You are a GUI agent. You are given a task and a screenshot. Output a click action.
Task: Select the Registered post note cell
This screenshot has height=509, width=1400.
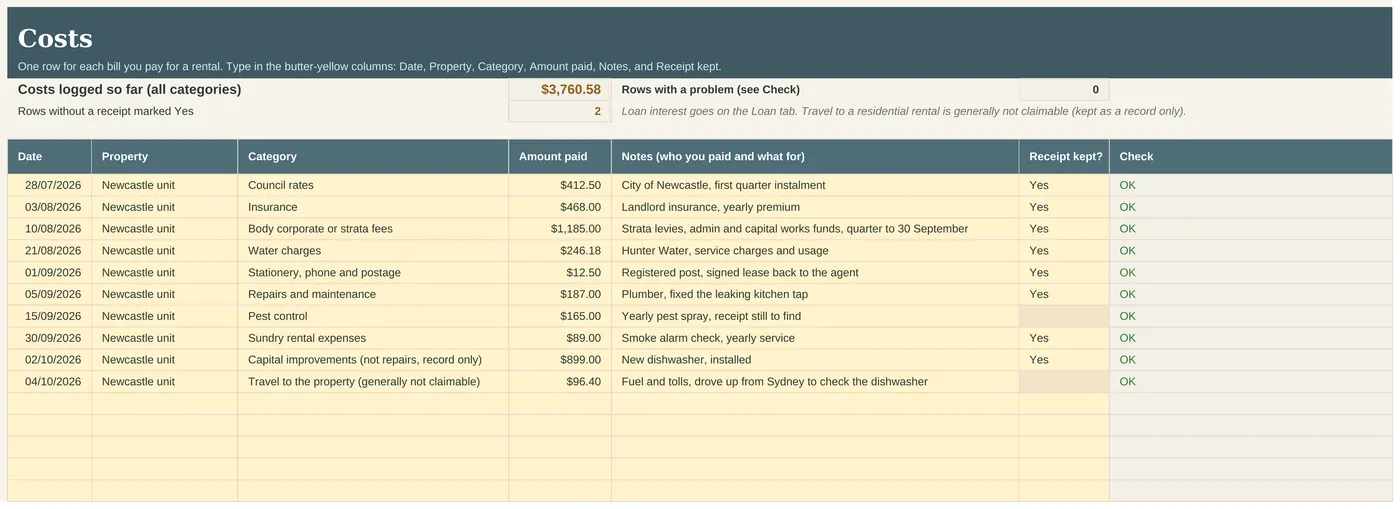pyautogui.click(x=815, y=273)
